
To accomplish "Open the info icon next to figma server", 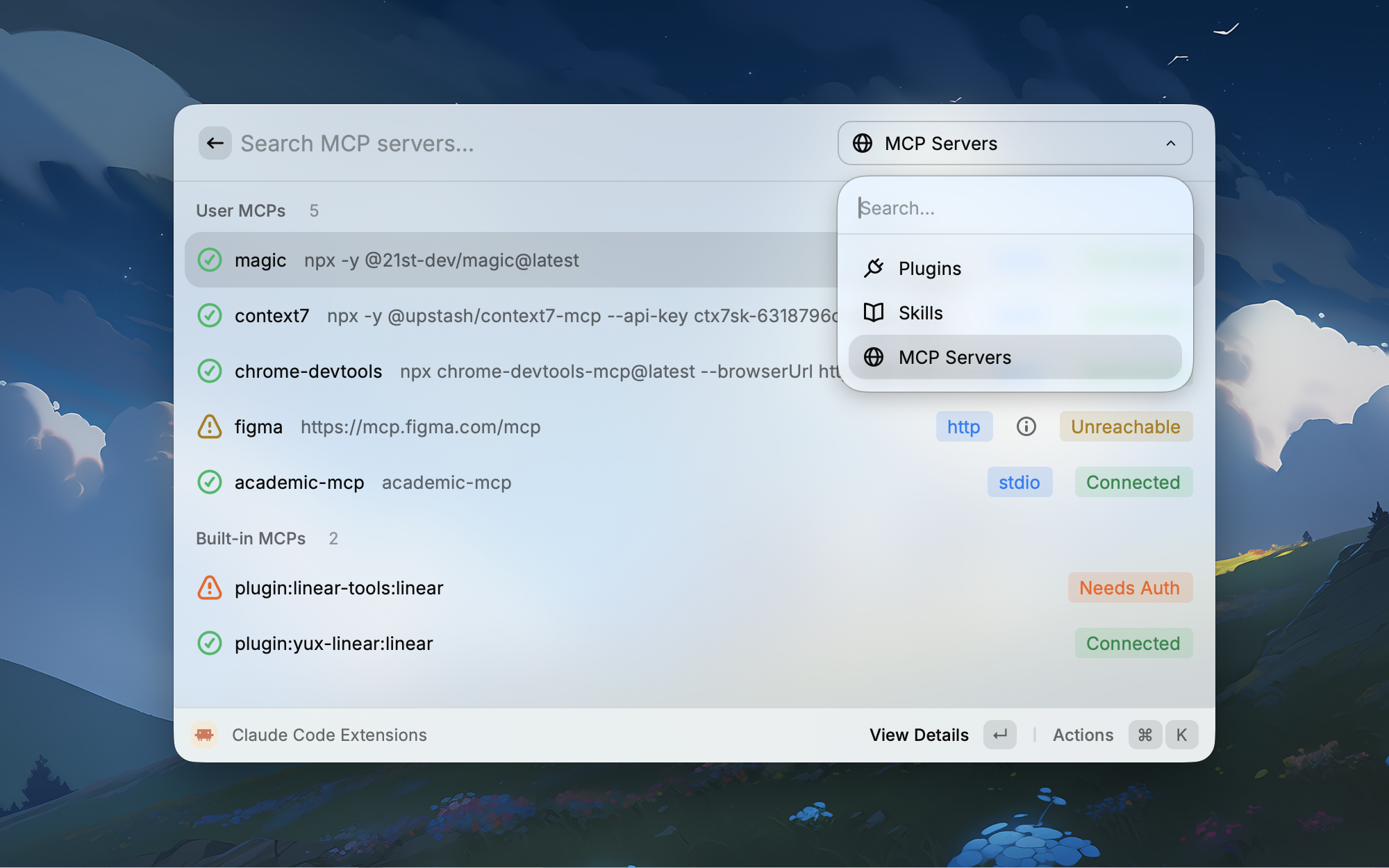I will 1026,426.
